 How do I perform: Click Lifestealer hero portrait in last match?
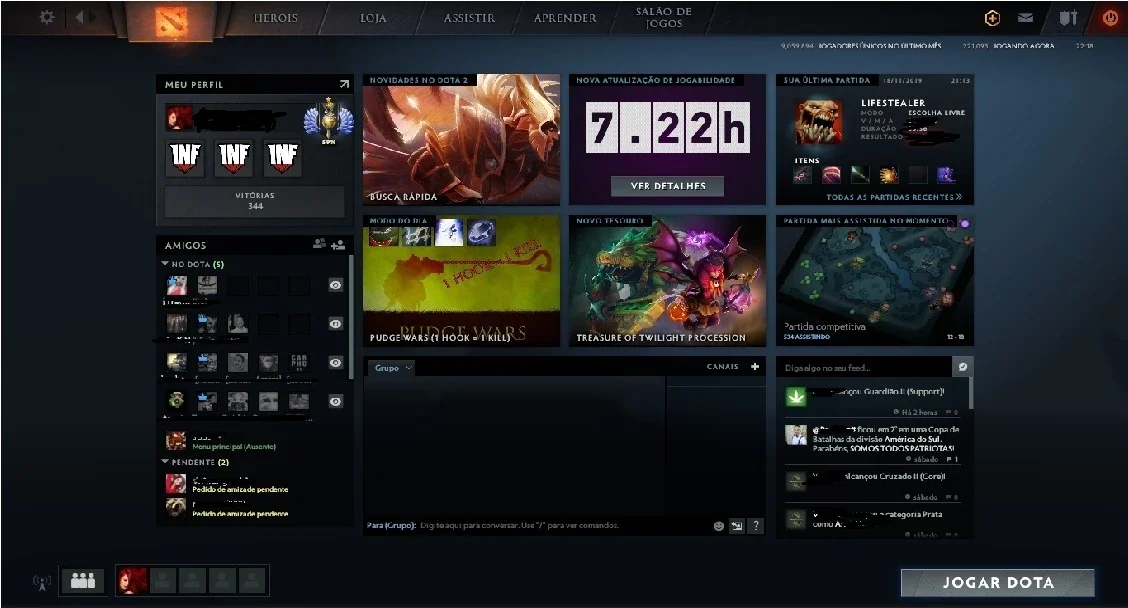[x=819, y=122]
